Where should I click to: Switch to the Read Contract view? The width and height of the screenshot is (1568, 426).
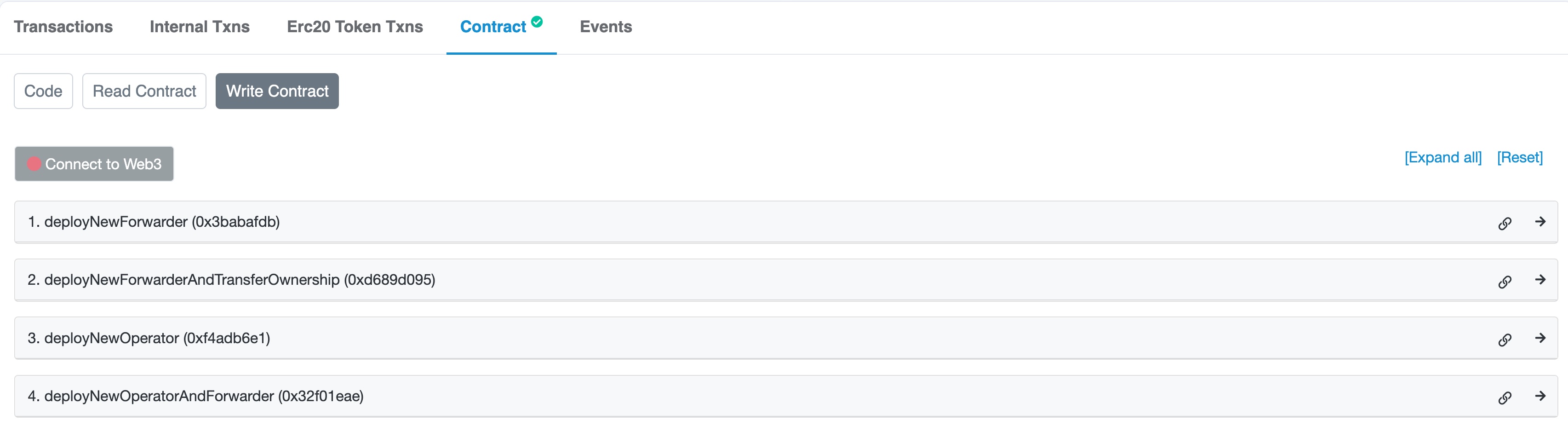[x=144, y=91]
